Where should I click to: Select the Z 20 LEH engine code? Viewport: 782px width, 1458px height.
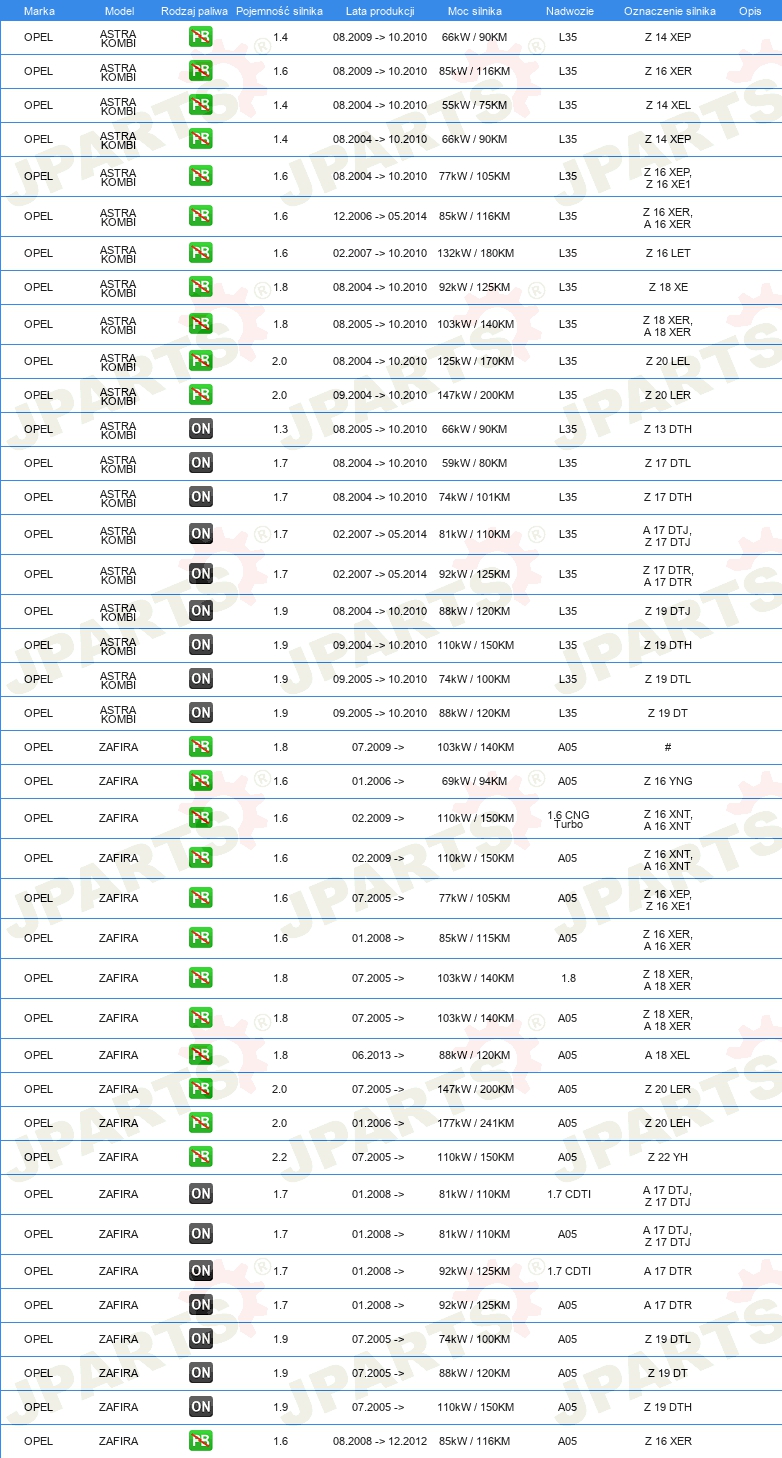668,1123
